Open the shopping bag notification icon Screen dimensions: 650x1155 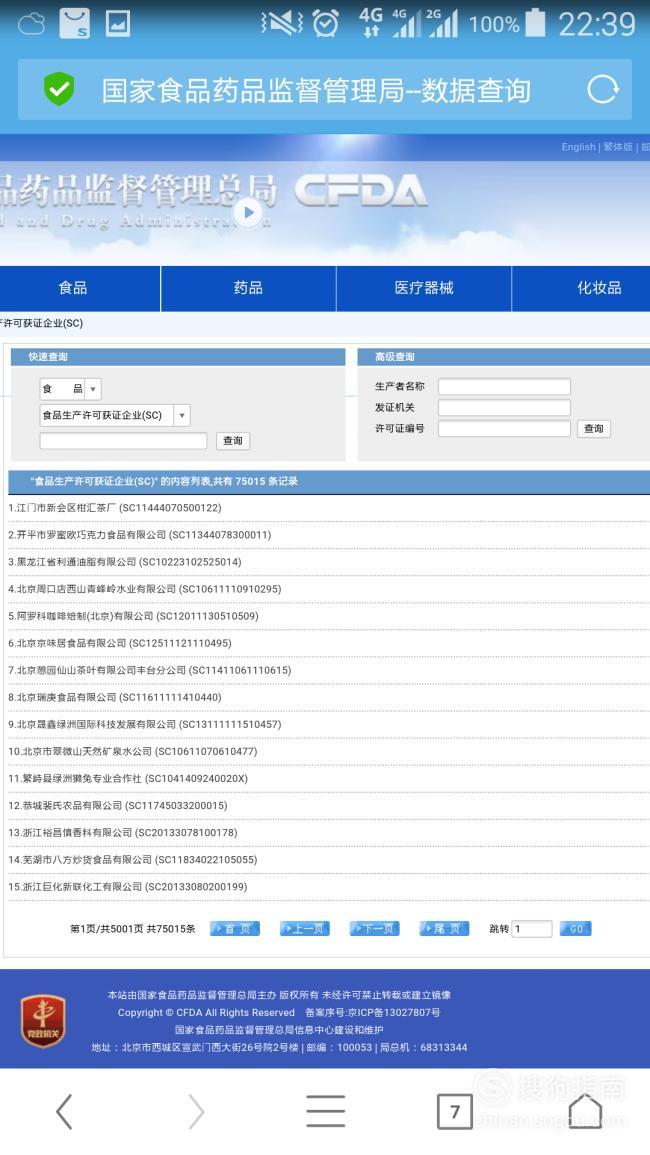point(74,24)
